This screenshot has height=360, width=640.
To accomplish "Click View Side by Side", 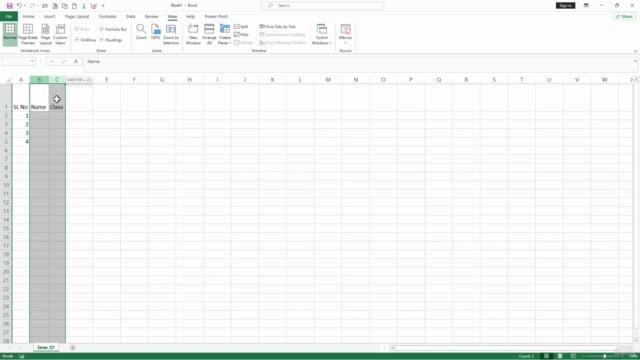I will pyautogui.click(x=278, y=27).
